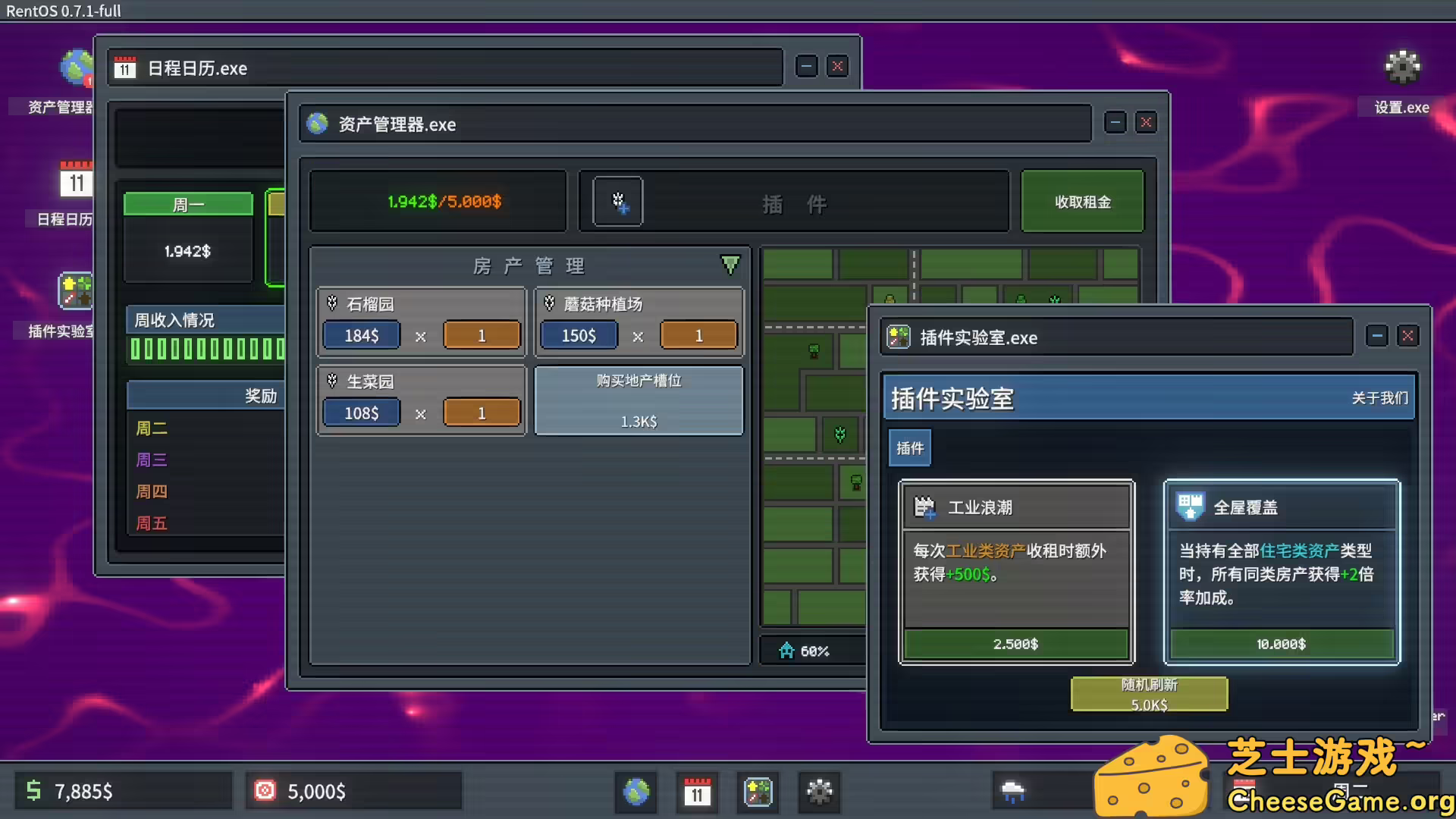Select the 插件 tab in 插件实验室
The height and width of the screenshot is (819, 1456).
909,447
